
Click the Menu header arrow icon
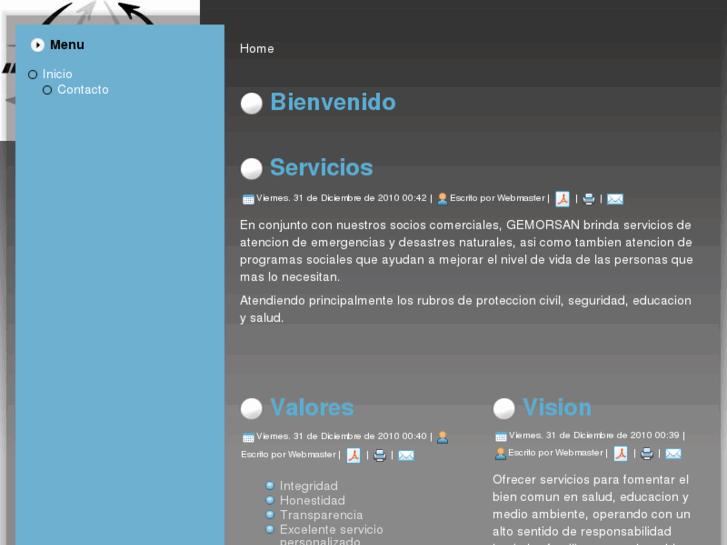pos(38,45)
